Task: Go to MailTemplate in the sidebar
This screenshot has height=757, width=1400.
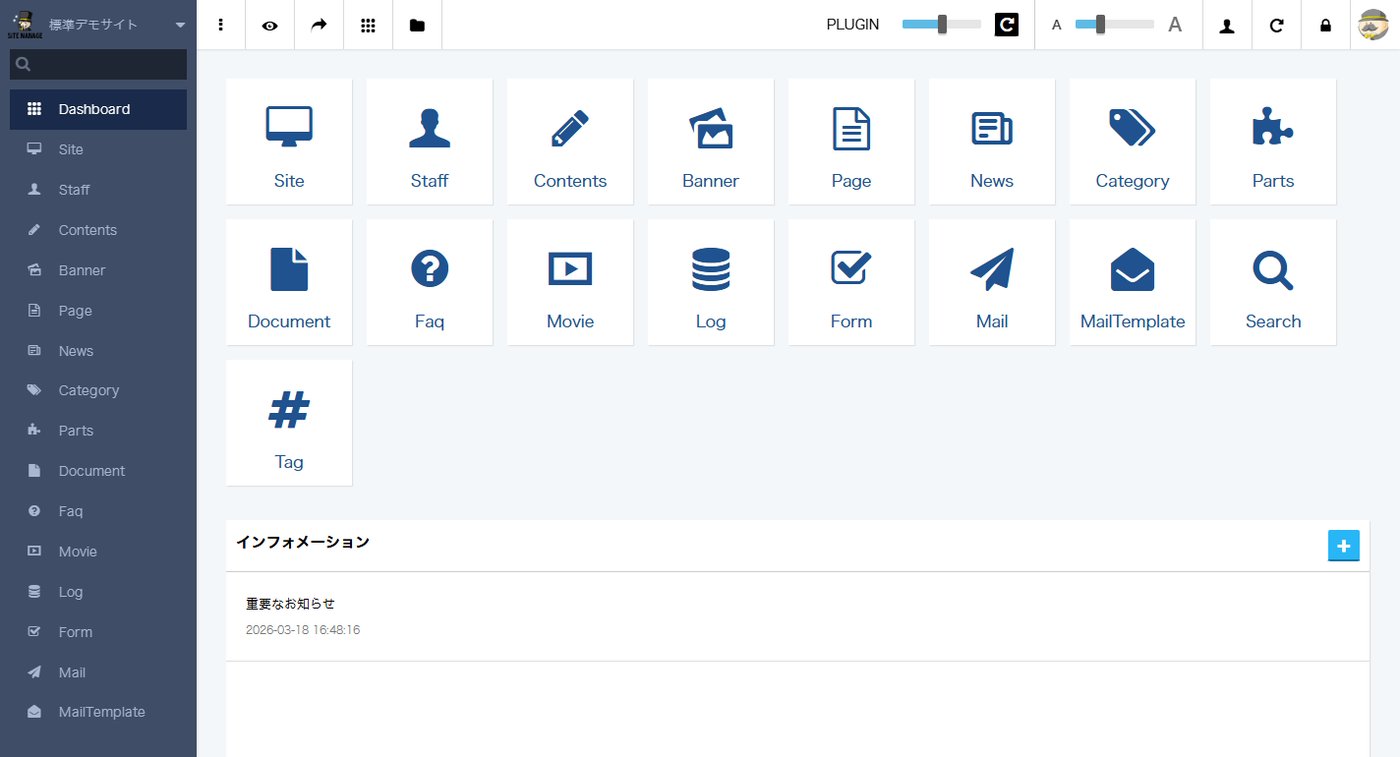Action: 98,712
